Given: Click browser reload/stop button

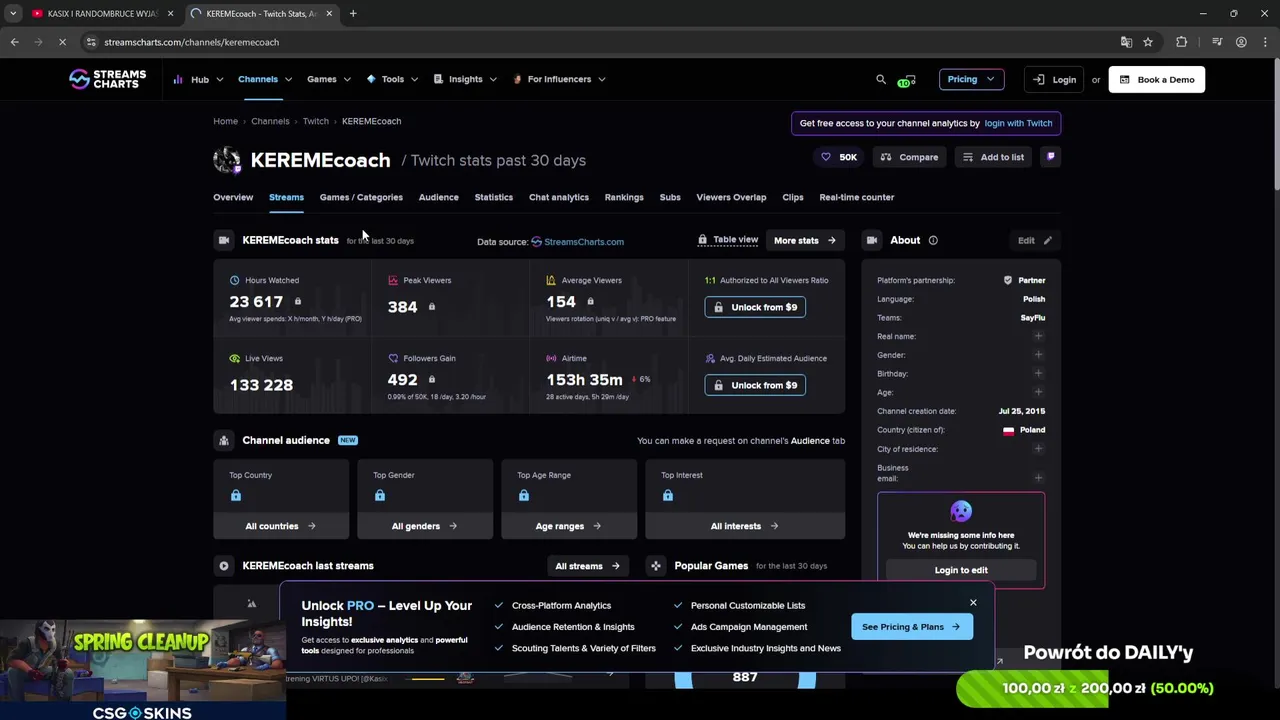Looking at the screenshot, I should 62,42.
